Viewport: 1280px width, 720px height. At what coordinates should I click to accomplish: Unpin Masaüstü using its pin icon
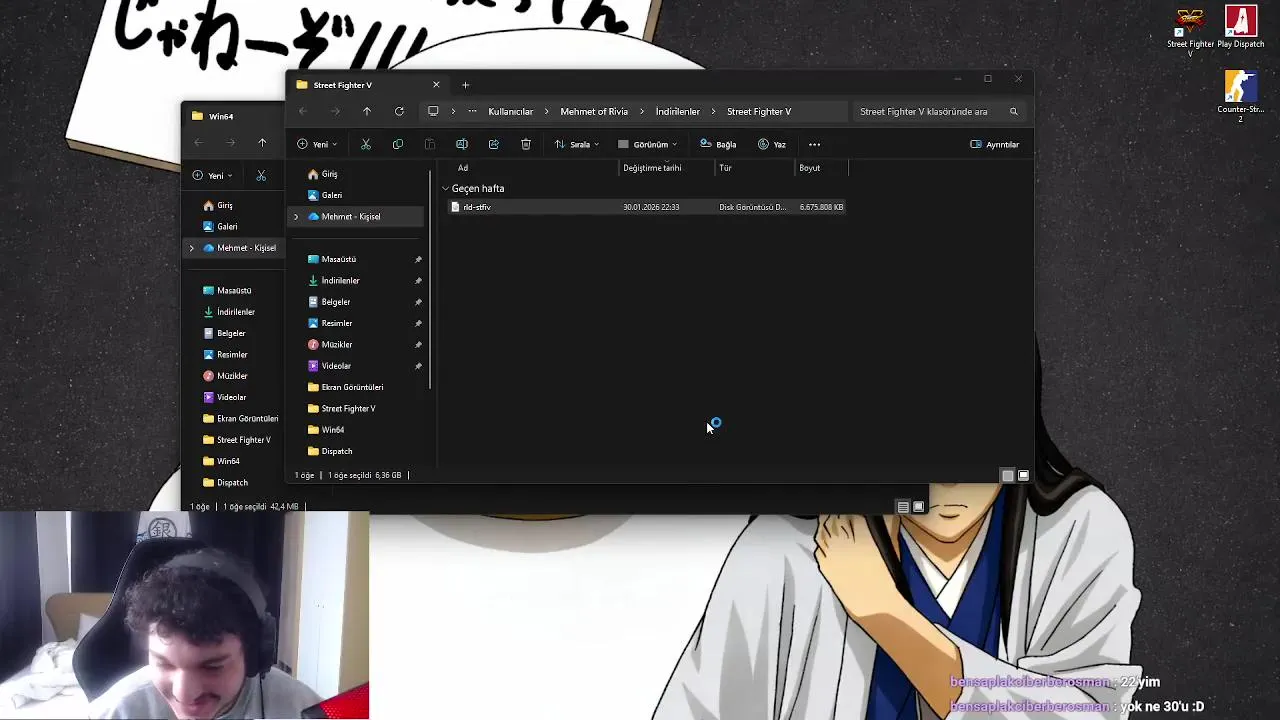click(x=418, y=259)
